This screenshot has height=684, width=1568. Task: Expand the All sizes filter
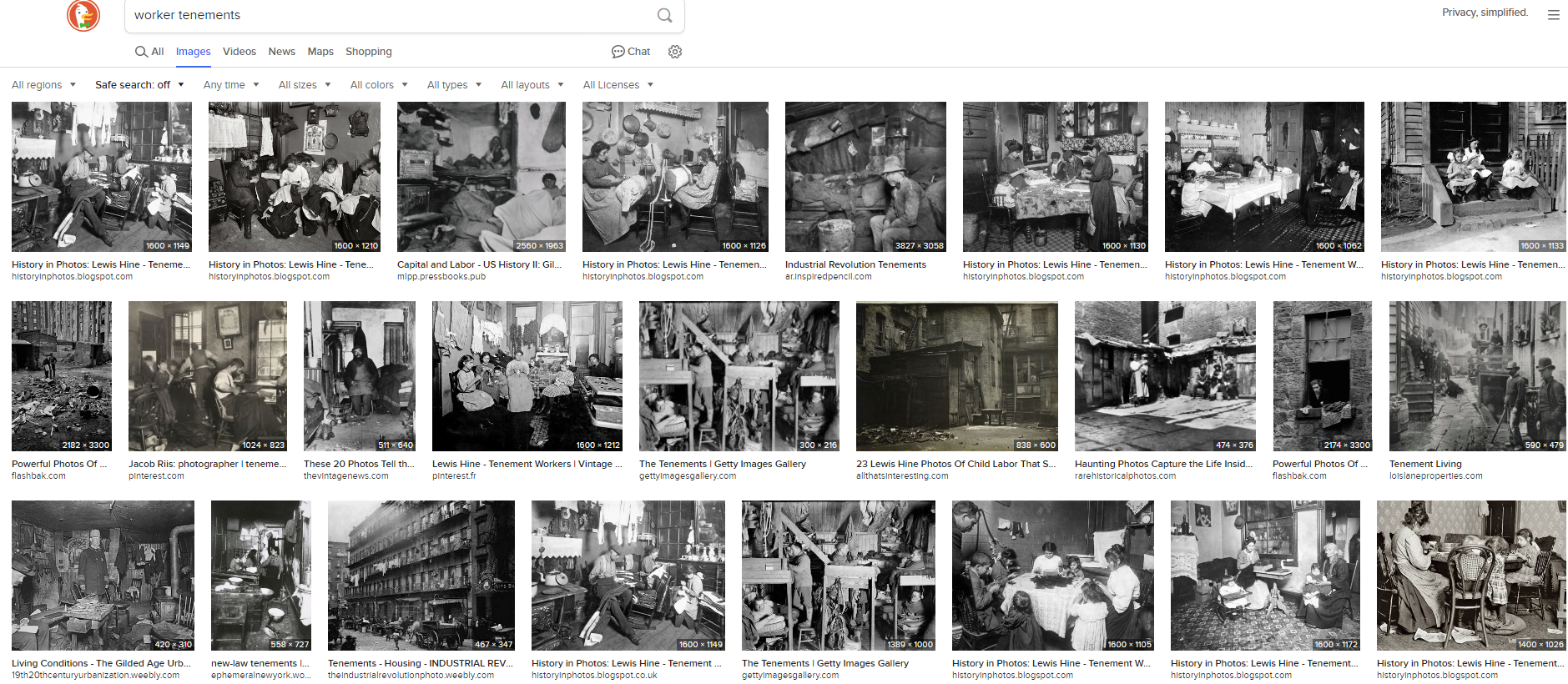tap(305, 85)
